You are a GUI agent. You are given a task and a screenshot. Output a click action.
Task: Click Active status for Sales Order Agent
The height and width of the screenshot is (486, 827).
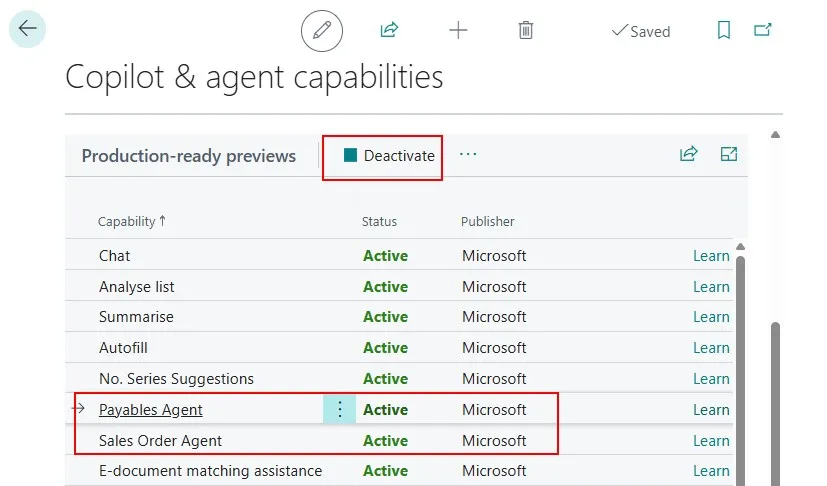[386, 441]
